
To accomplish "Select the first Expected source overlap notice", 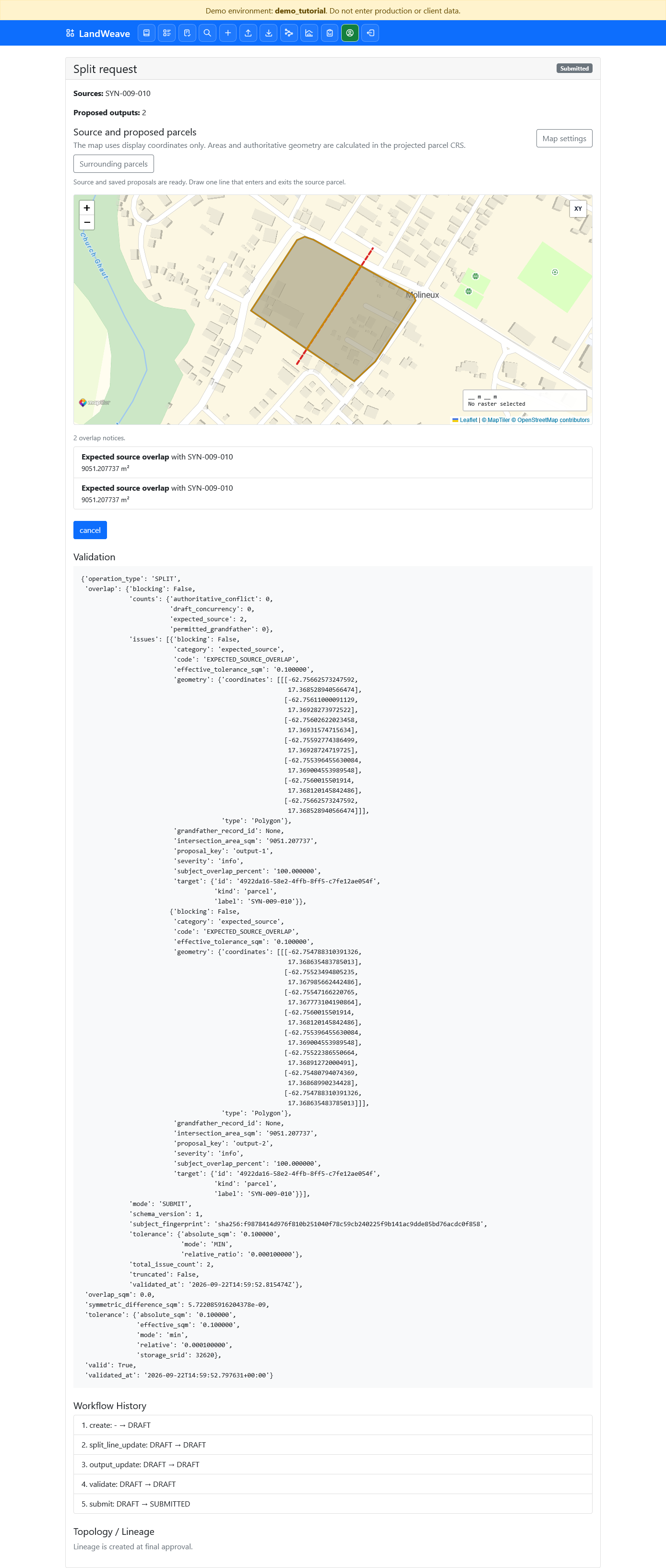I will pos(333,463).
